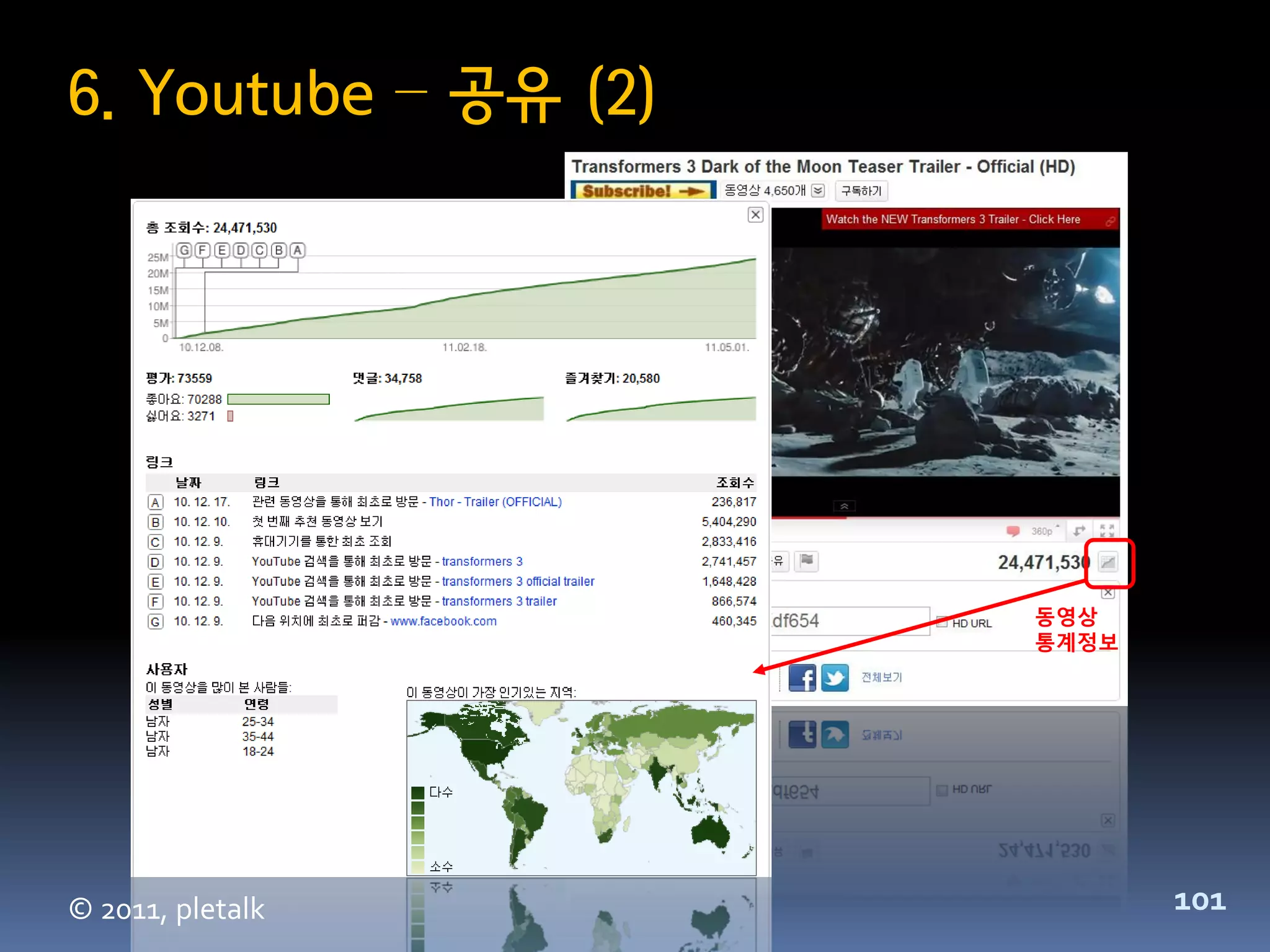Click the share URL input field
Image resolution: width=1270 pixels, height=952 pixels.
click(850, 621)
